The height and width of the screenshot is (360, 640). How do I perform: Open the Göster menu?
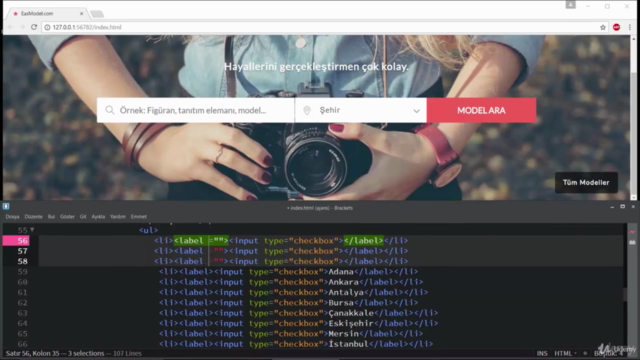pyautogui.click(x=67, y=217)
